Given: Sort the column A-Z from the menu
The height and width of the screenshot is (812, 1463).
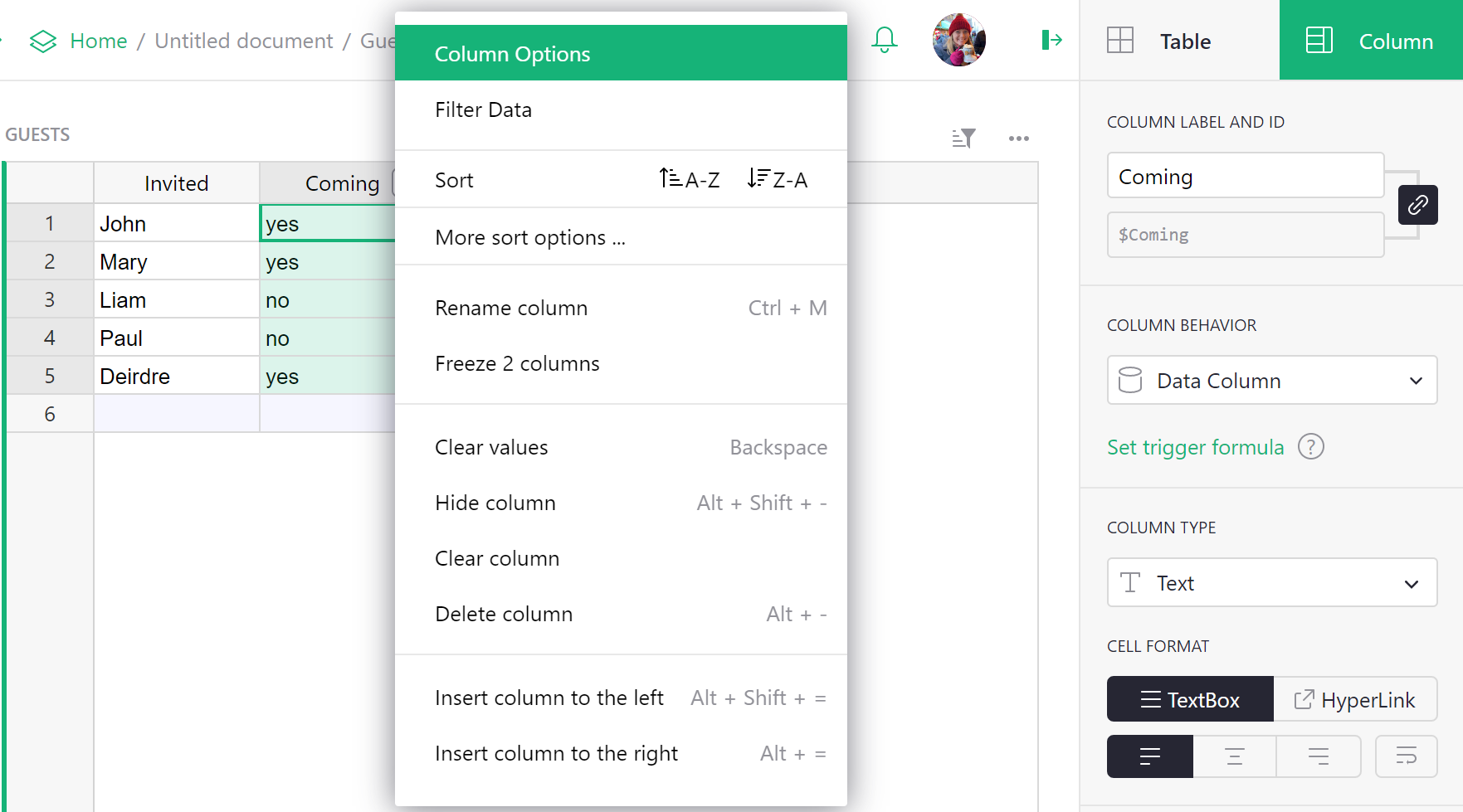Looking at the screenshot, I should [689, 178].
